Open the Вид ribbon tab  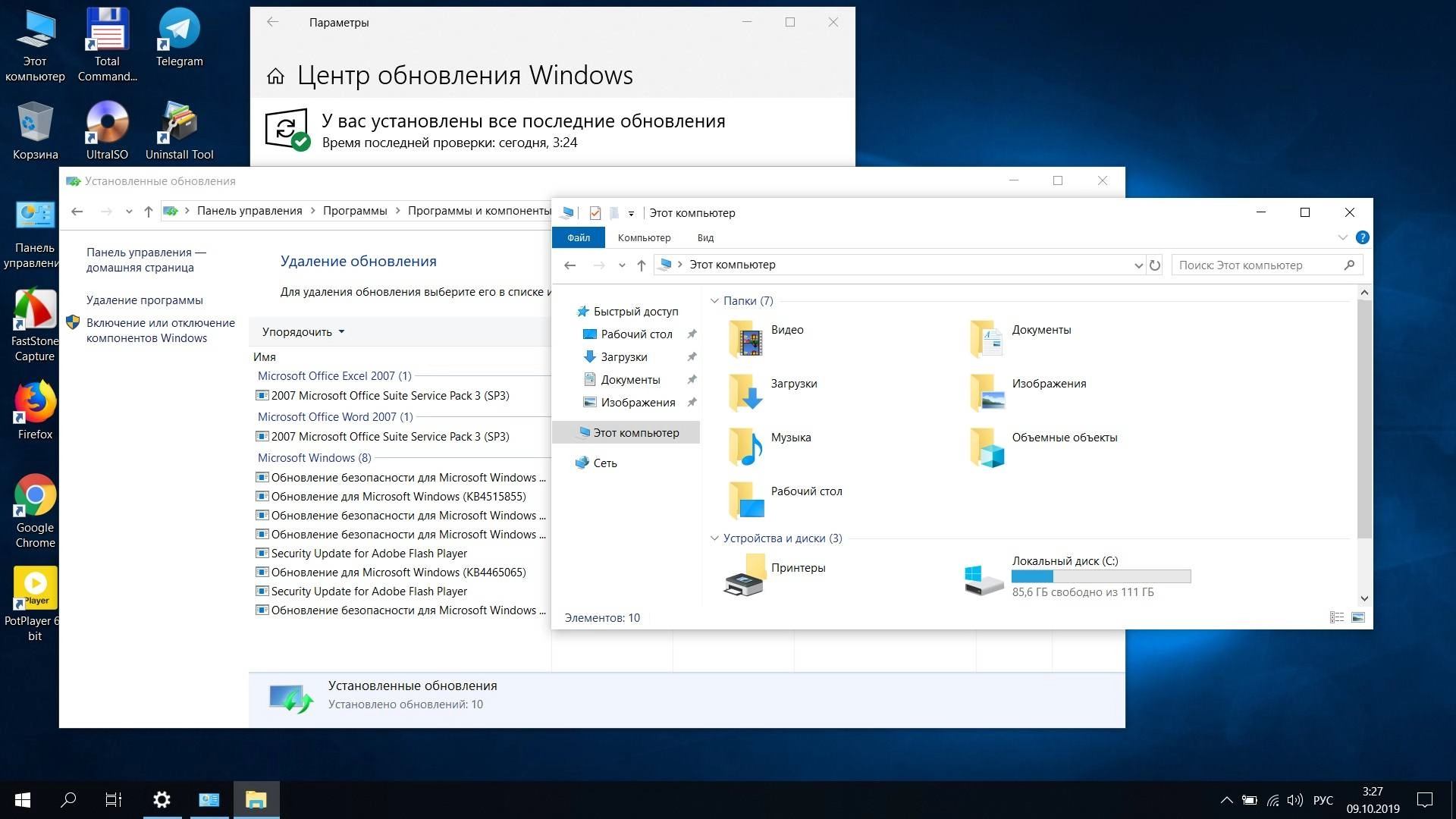coord(705,237)
